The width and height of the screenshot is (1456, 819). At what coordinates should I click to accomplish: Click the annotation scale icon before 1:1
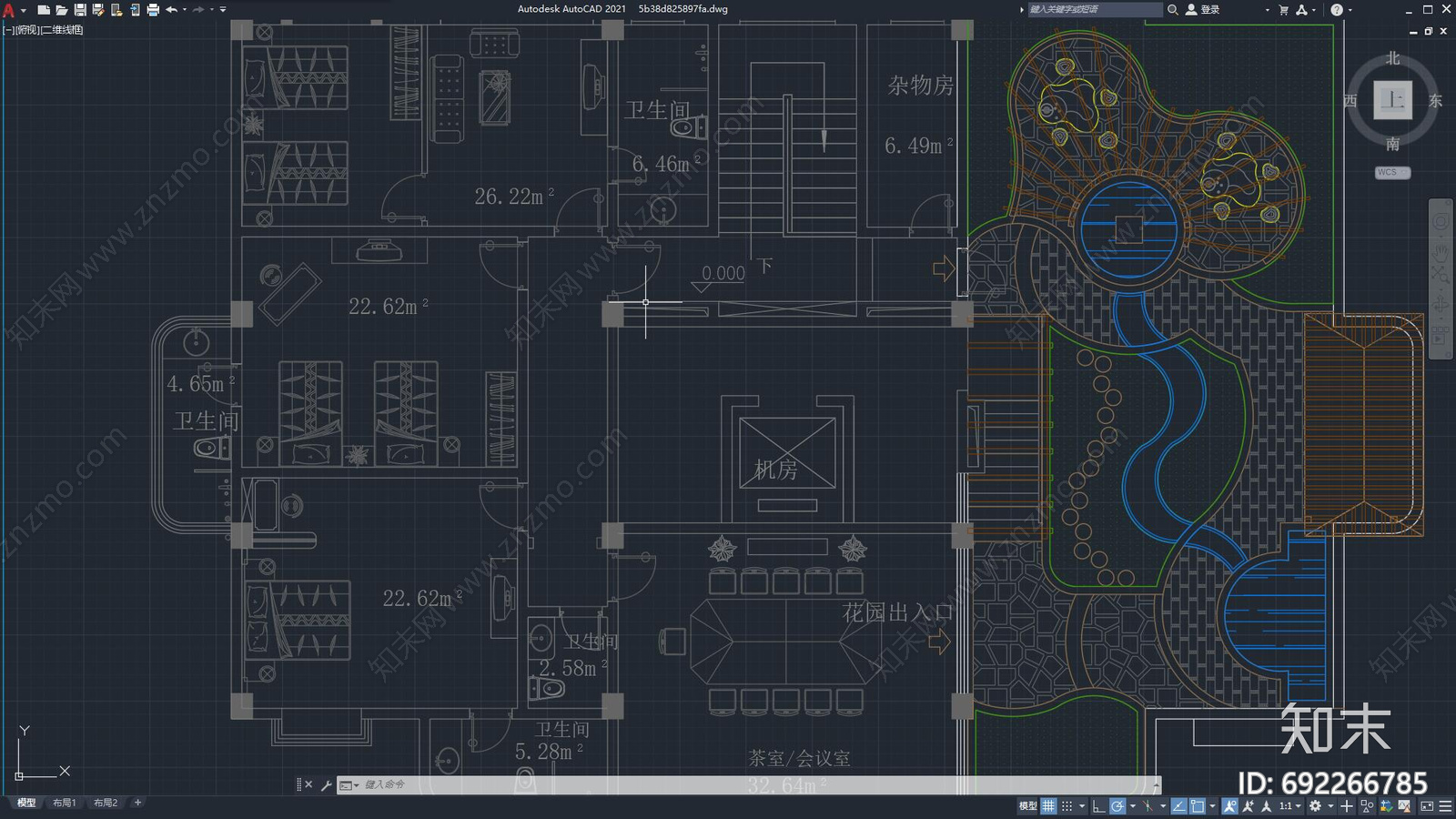[1266, 806]
